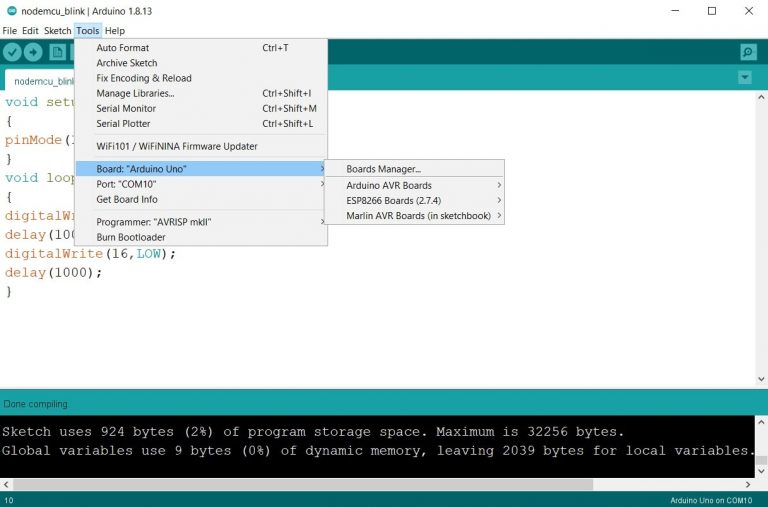The height and width of the screenshot is (507, 768).
Task: Open the File menu
Action: click(x=10, y=31)
